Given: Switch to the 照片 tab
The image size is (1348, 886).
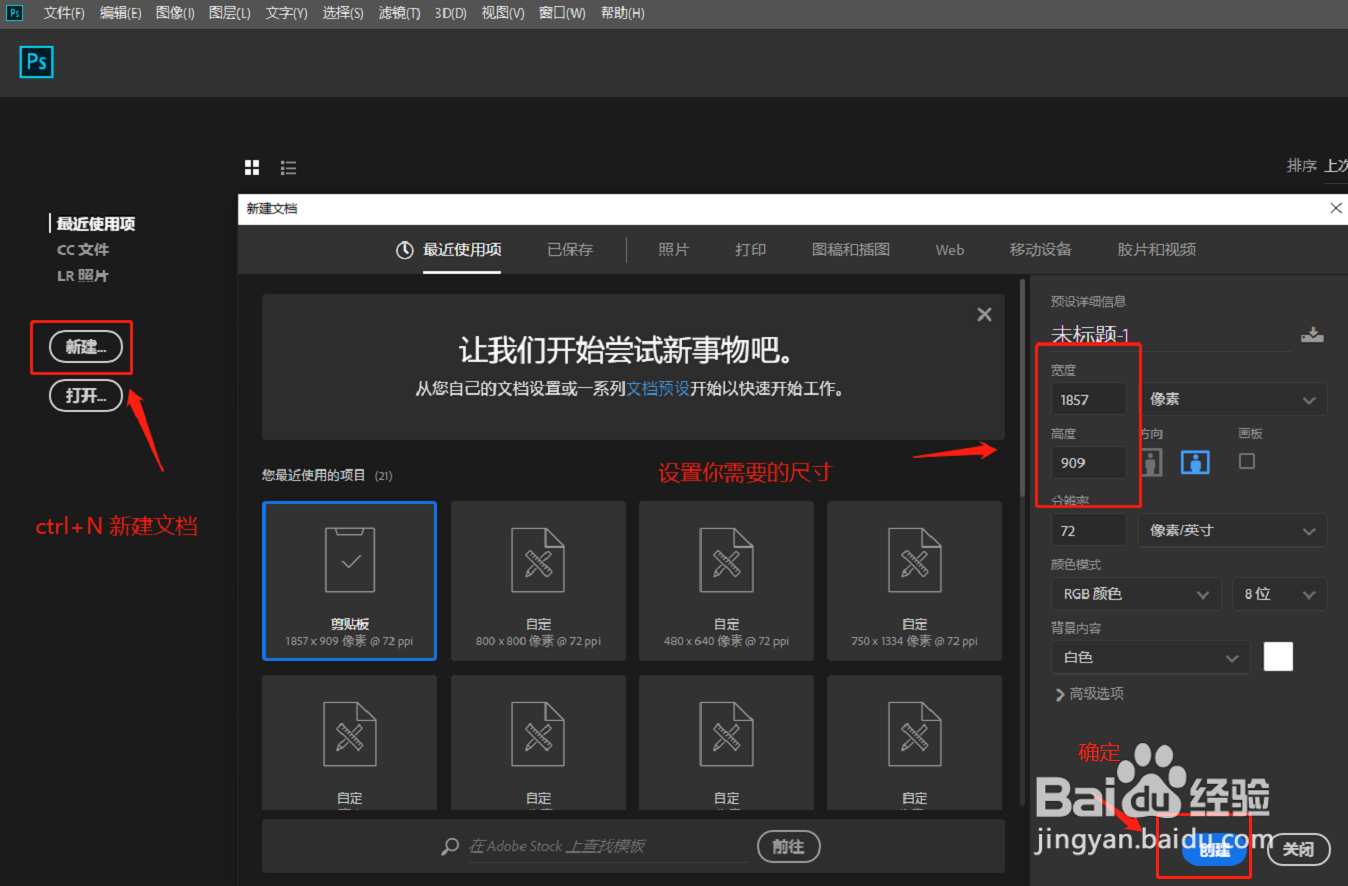Looking at the screenshot, I should click(x=674, y=250).
